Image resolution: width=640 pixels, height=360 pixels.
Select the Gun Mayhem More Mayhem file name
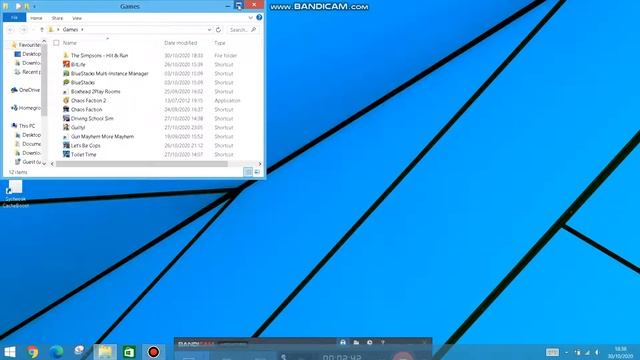click(102, 136)
